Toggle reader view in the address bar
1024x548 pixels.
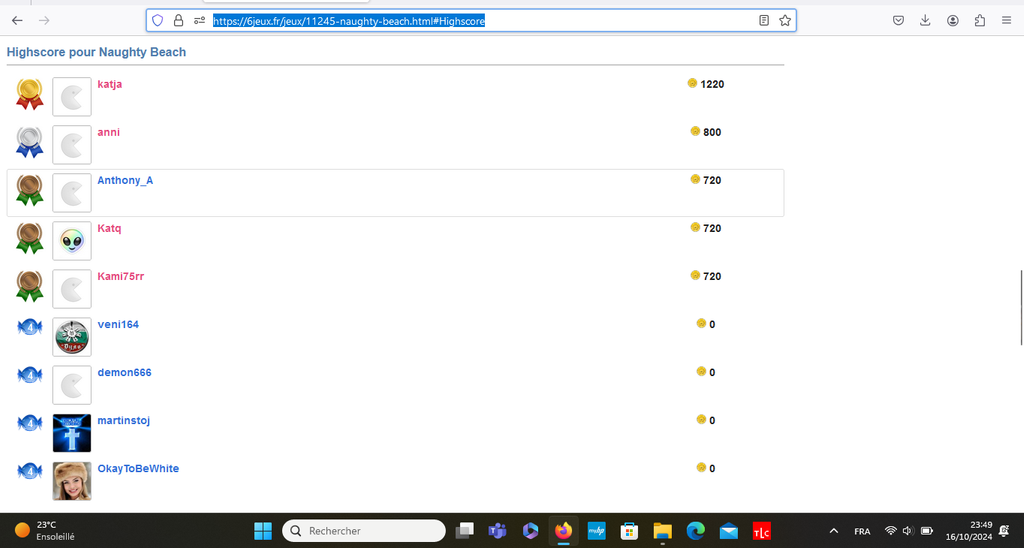tap(764, 20)
